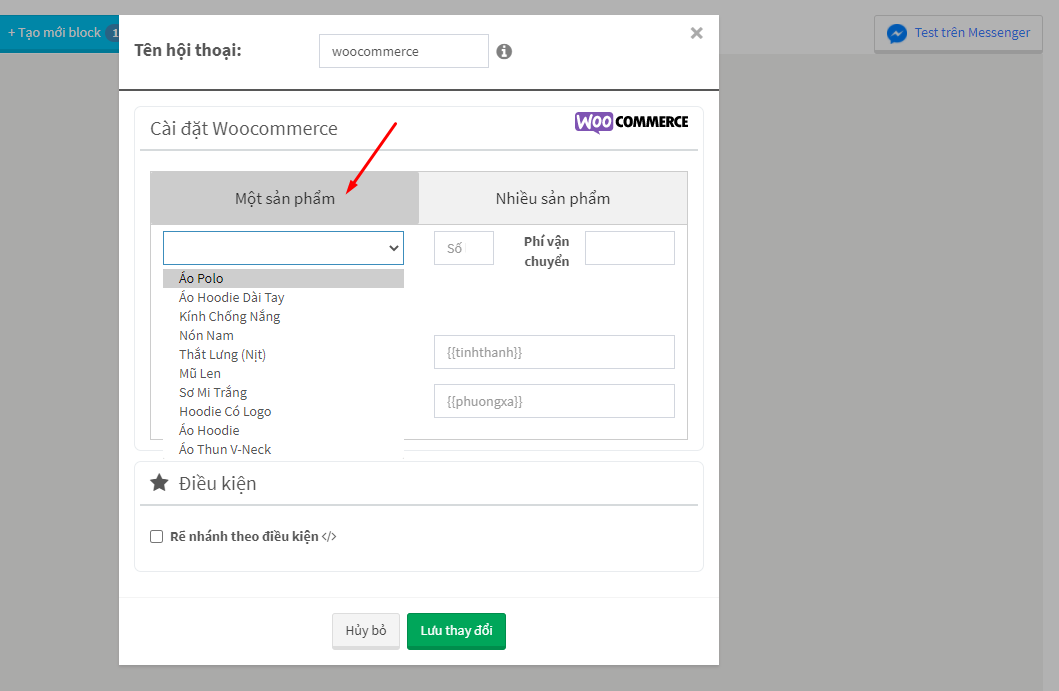Enable Rẽ nhánh theo điều kiện checkbox
Image resolution: width=1059 pixels, height=691 pixels.
(157, 536)
